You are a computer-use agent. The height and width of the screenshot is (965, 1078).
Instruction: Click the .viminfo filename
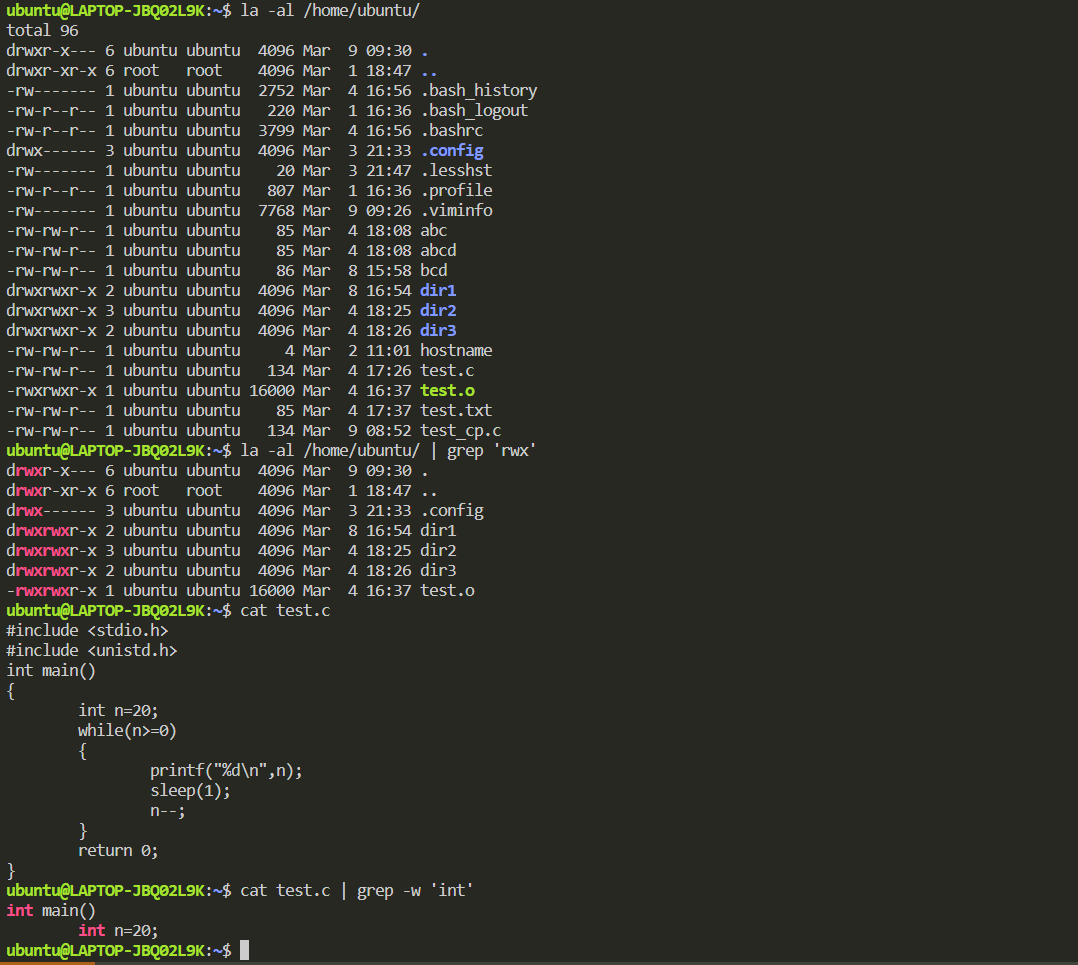coord(456,210)
